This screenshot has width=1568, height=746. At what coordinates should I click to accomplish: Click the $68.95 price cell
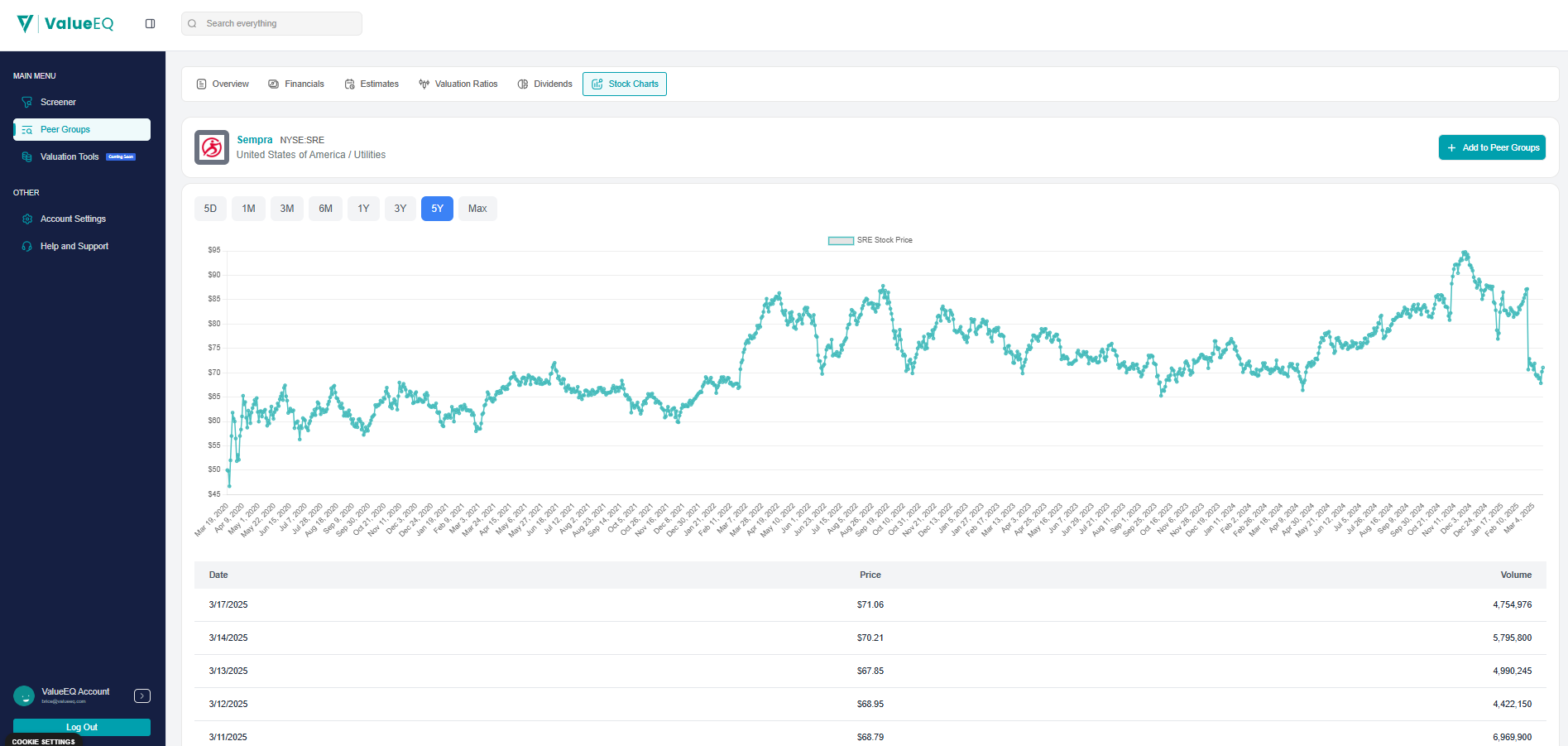coord(870,704)
